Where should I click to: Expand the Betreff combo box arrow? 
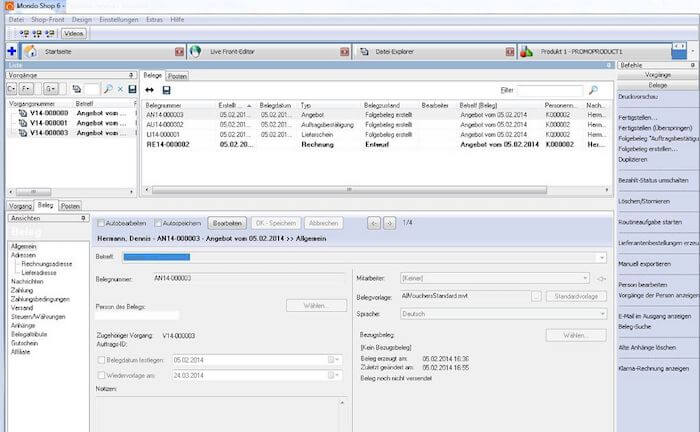pos(602,258)
